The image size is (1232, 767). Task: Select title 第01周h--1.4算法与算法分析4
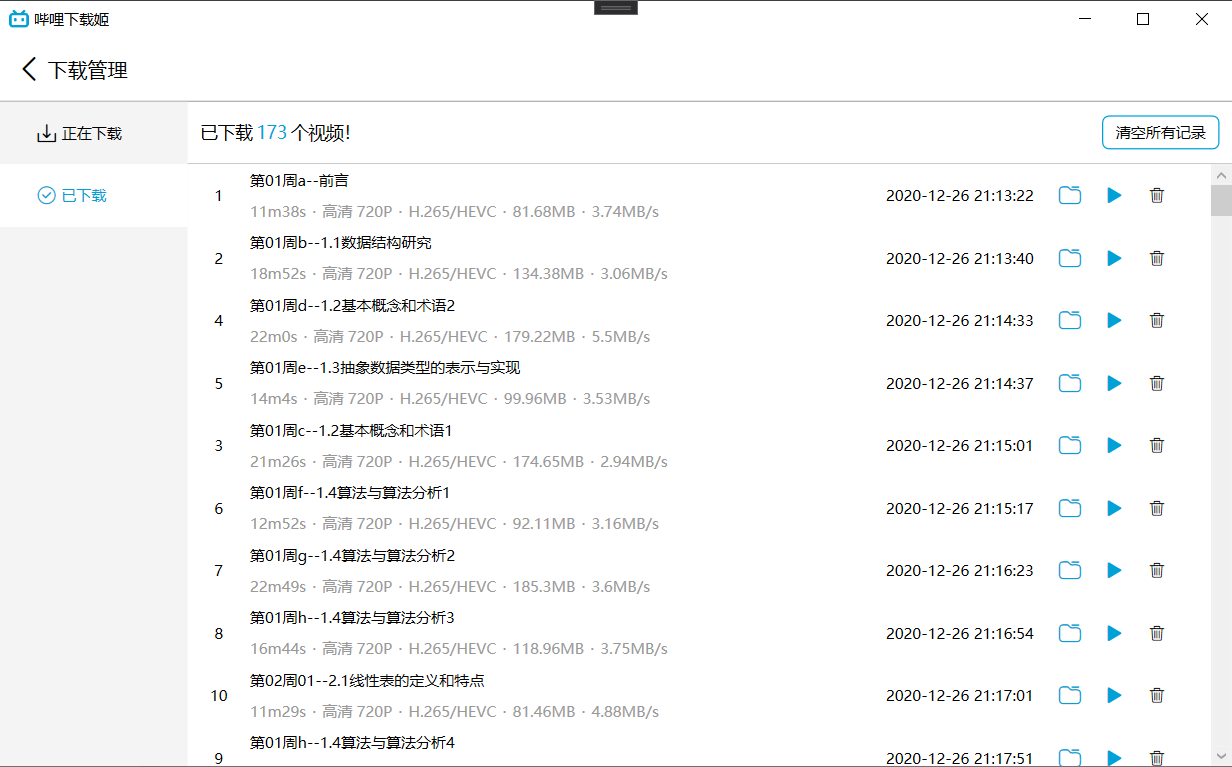click(x=352, y=743)
